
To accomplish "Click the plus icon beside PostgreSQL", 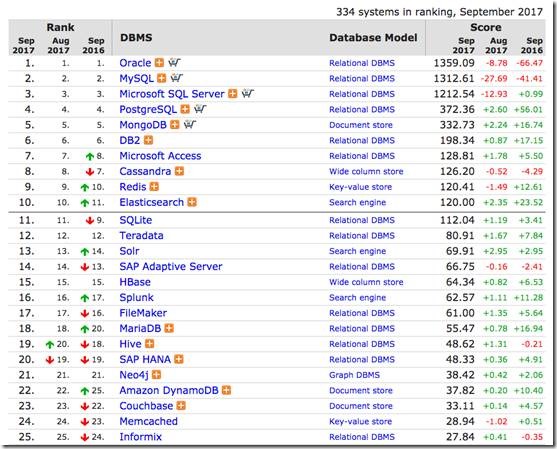I will point(185,109).
